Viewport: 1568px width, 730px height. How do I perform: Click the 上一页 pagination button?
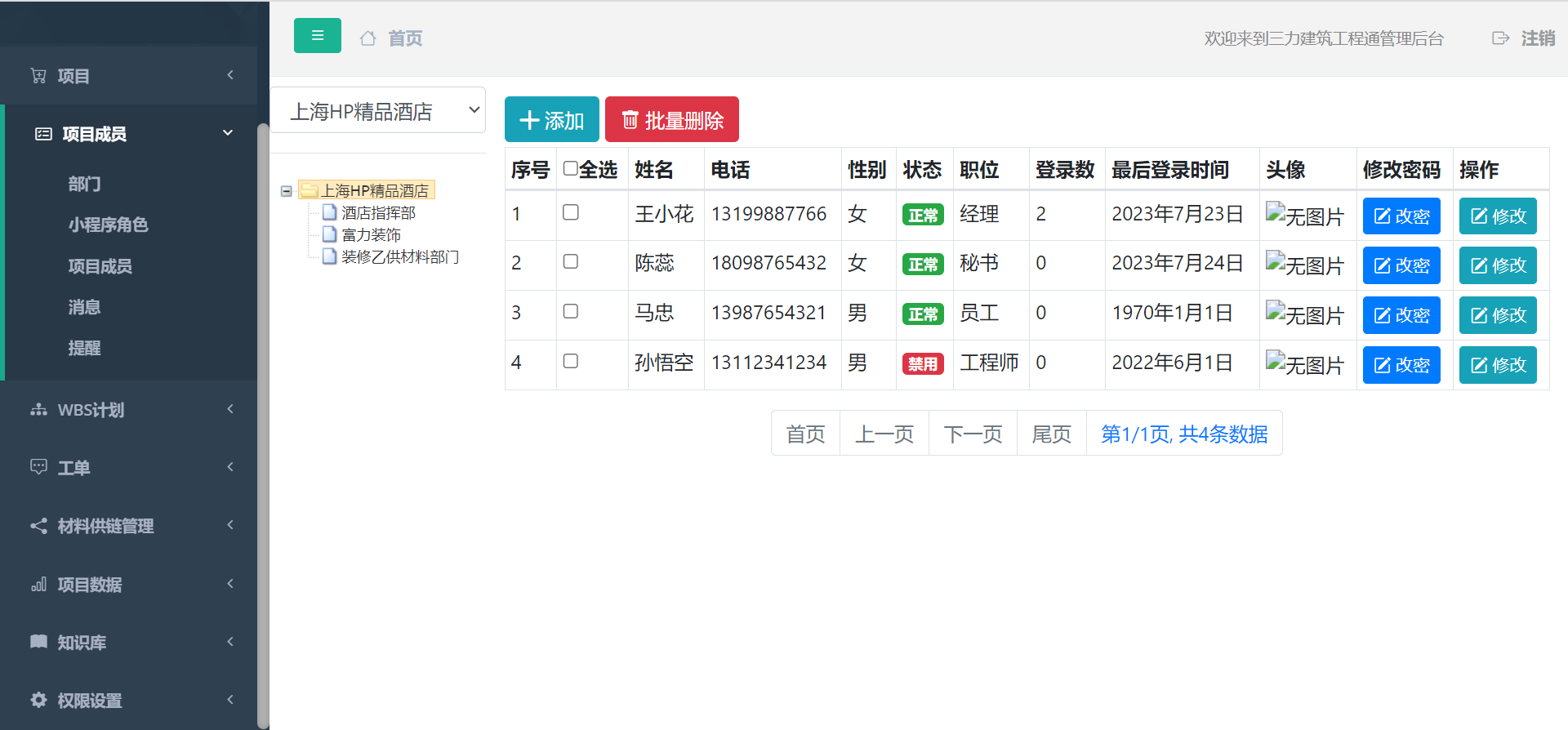point(884,433)
